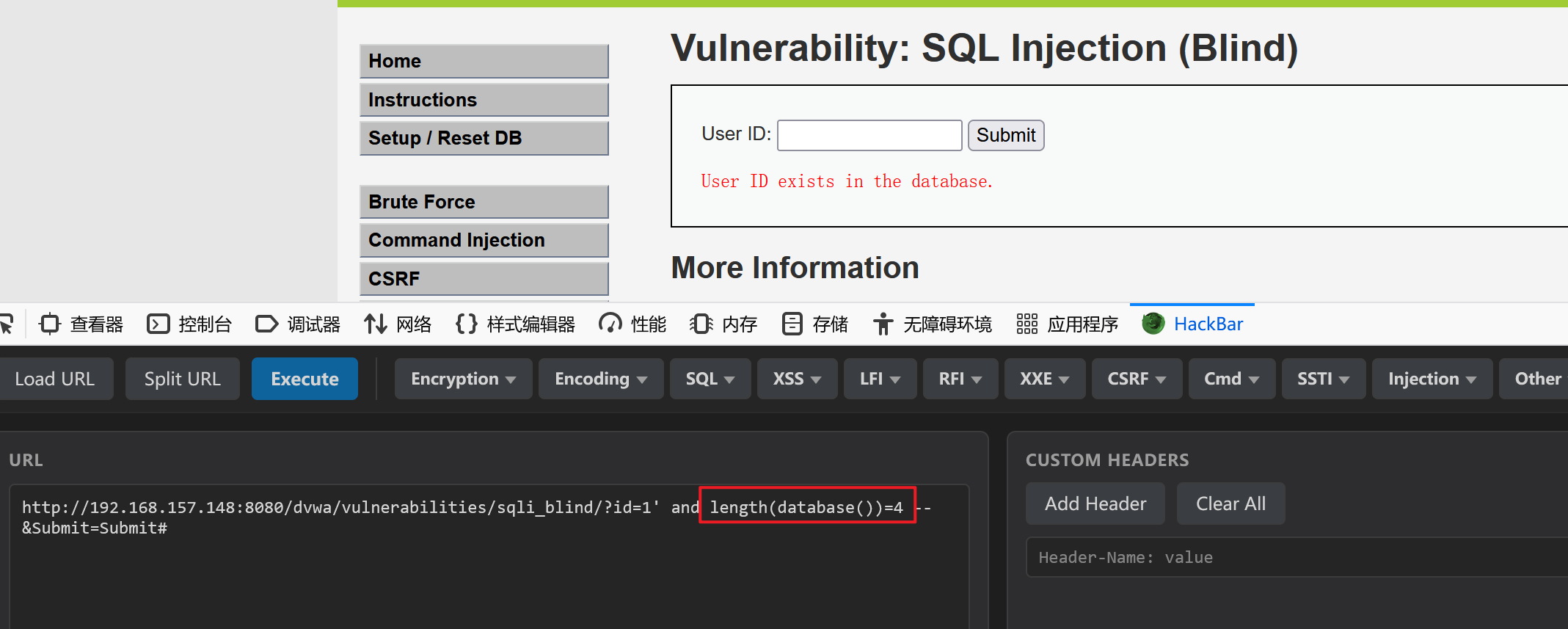Activate the element picker arrow icon

[x=6, y=324]
